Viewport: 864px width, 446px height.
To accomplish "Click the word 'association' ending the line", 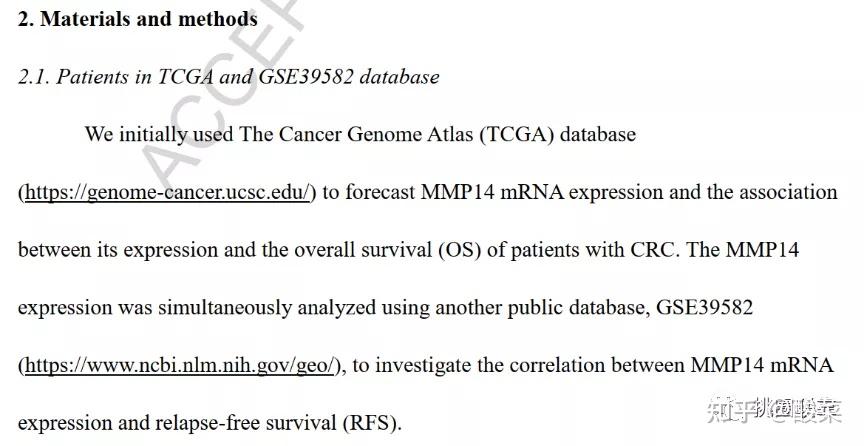I will [788, 192].
